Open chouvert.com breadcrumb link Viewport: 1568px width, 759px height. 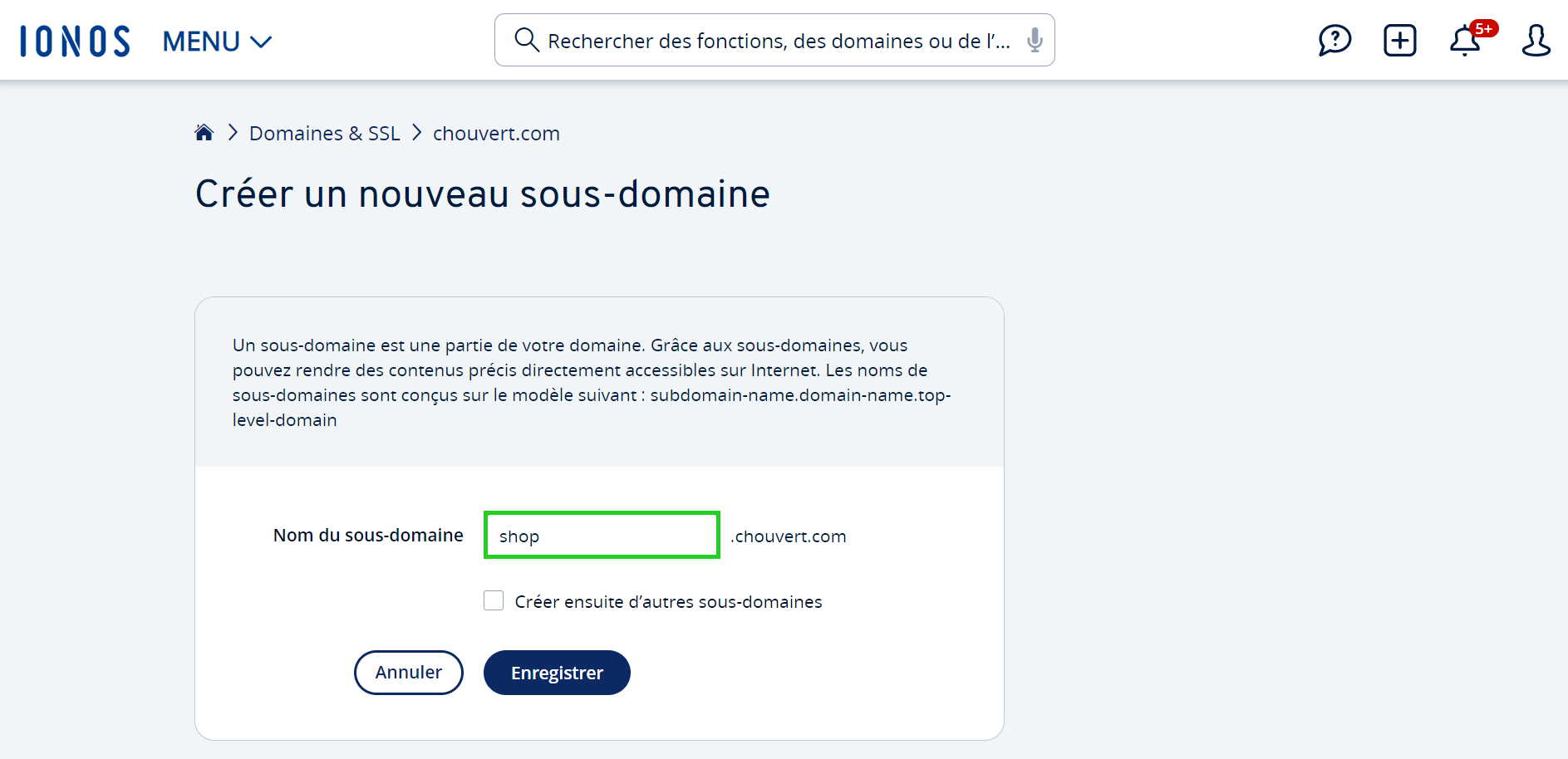click(496, 134)
